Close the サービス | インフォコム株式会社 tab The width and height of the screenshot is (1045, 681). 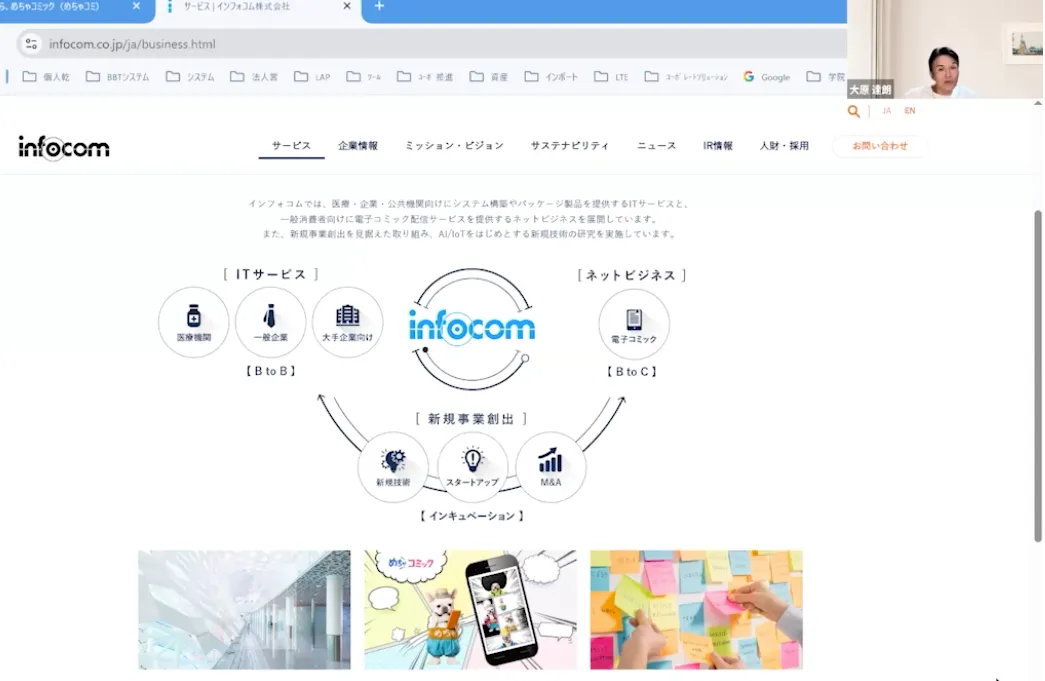[347, 6]
